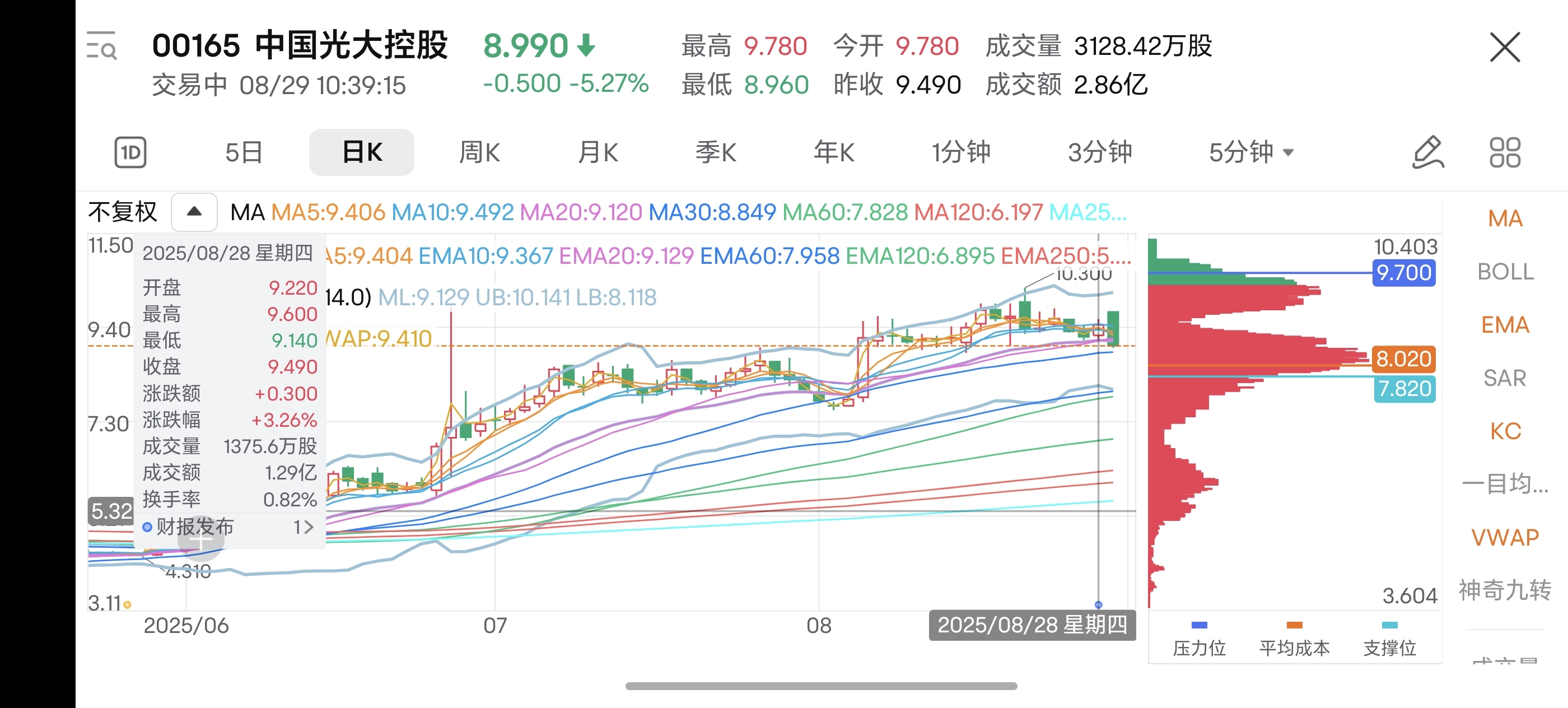Click the MA20:9.120 value
Screen dimensions: 1568x708
tap(581, 212)
